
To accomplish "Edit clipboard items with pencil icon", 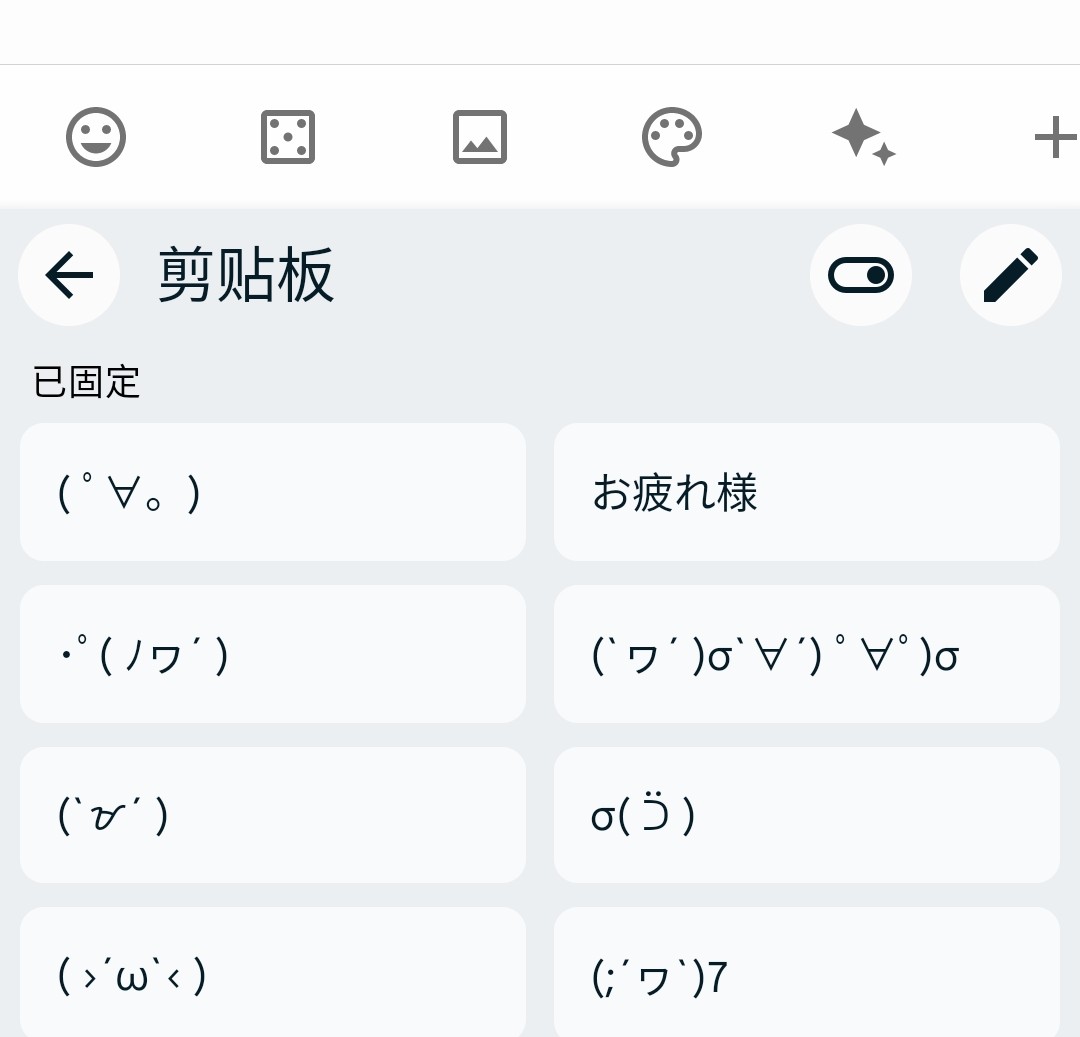I will 1010,275.
